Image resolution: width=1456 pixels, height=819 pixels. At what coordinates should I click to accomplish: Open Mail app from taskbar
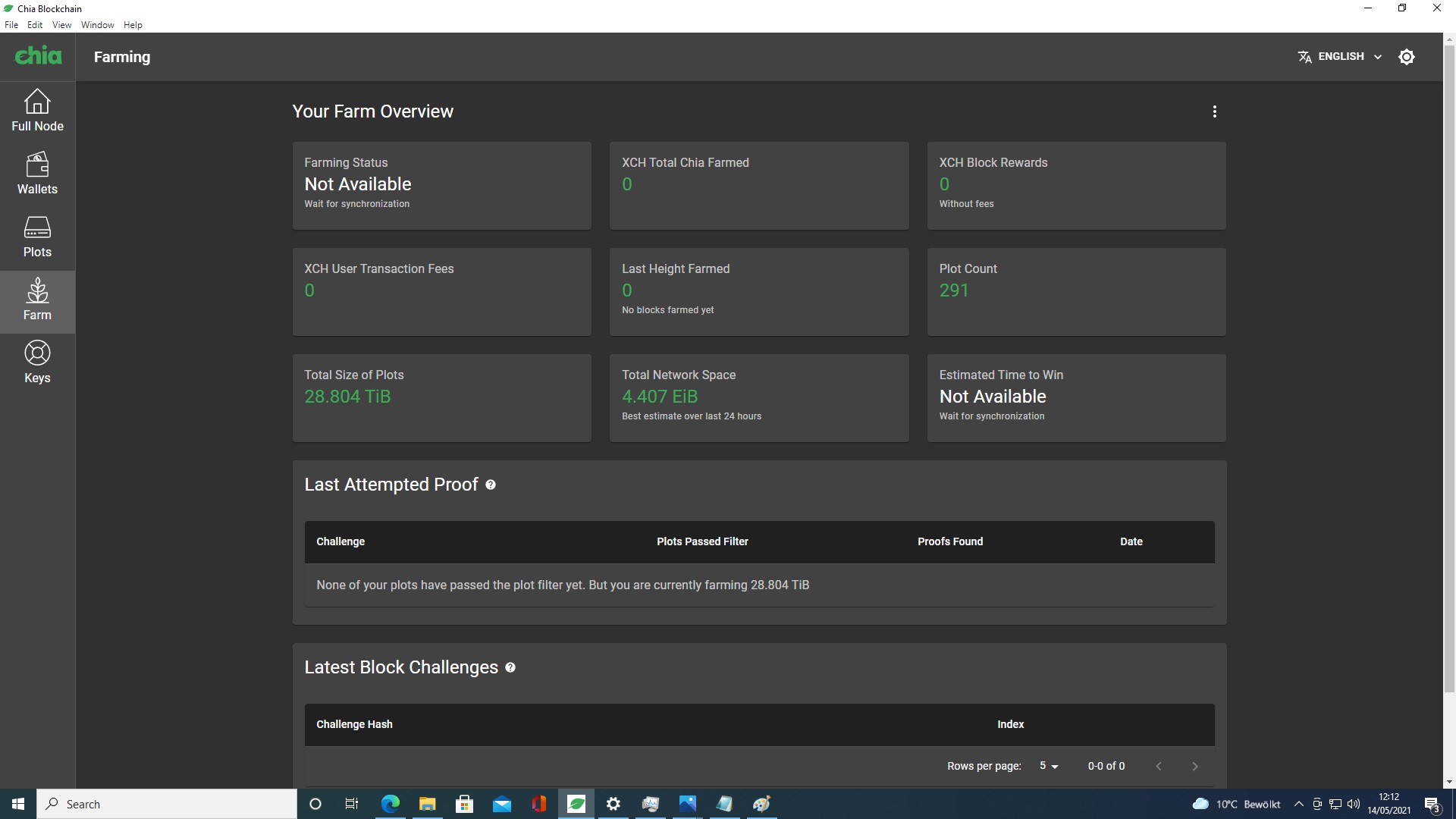click(501, 804)
